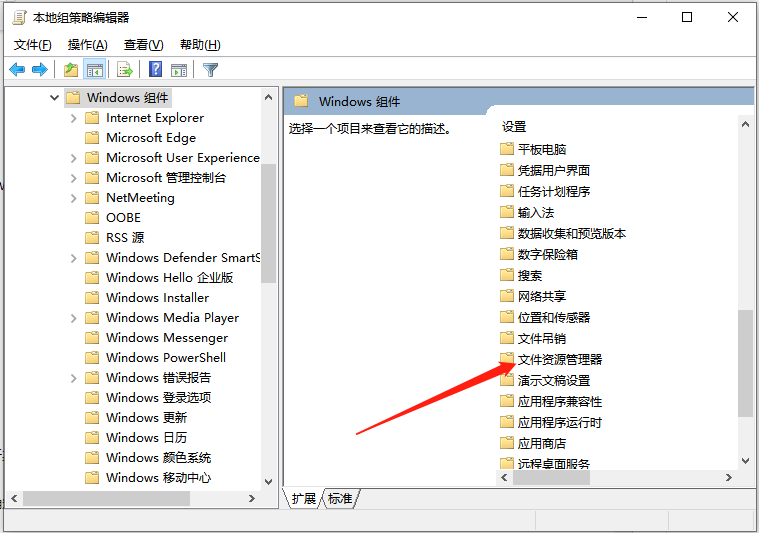Click the 设置 column header
This screenshot has height=533, width=759.
pyautogui.click(x=514, y=127)
